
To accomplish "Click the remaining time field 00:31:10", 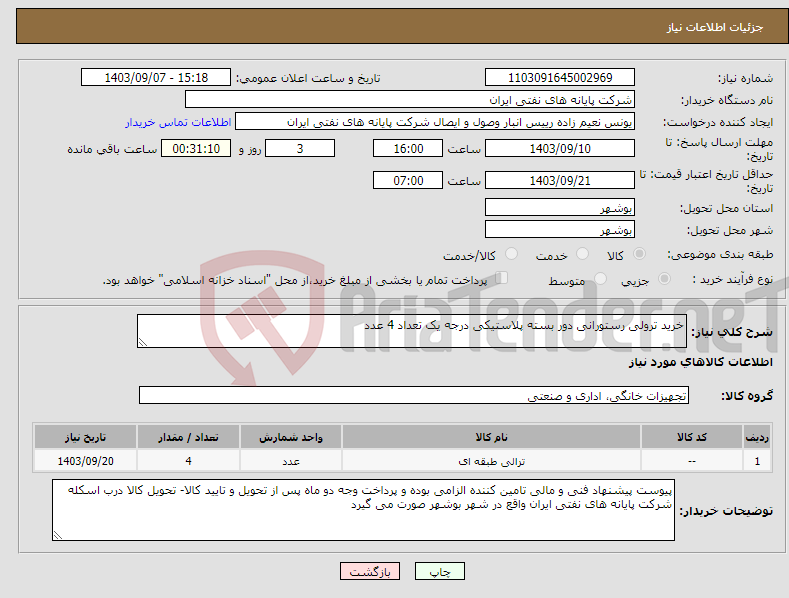I will (196, 148).
